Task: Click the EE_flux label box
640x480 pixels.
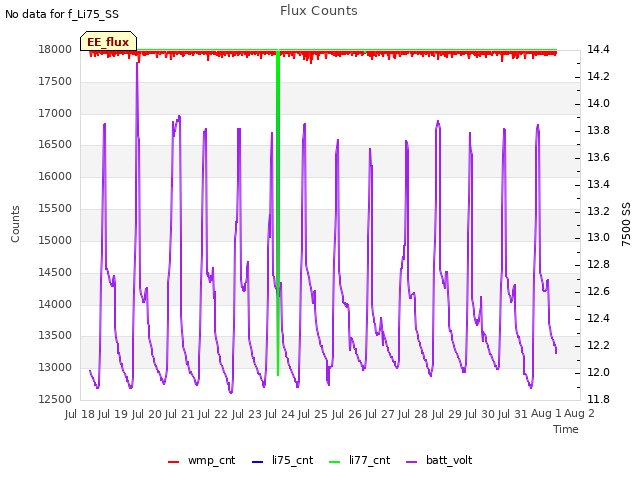Action: point(109,41)
